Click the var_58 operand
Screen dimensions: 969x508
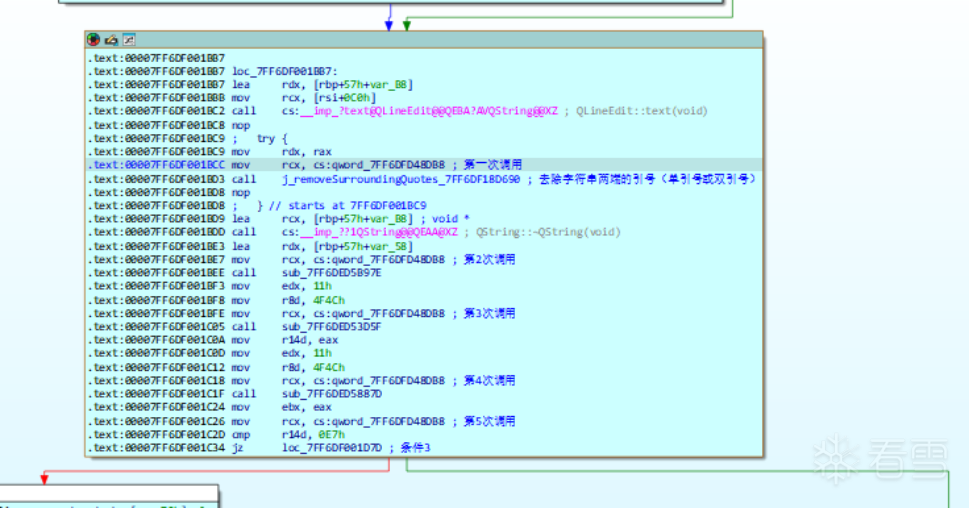click(389, 247)
